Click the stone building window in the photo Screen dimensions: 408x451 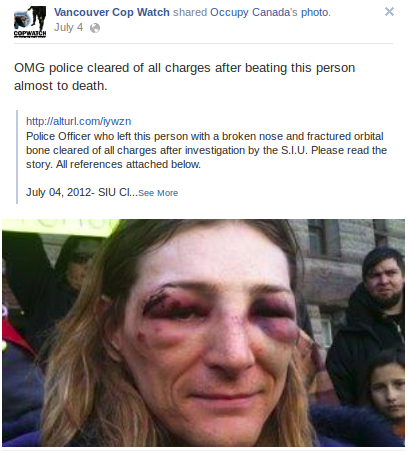click(x=316, y=238)
